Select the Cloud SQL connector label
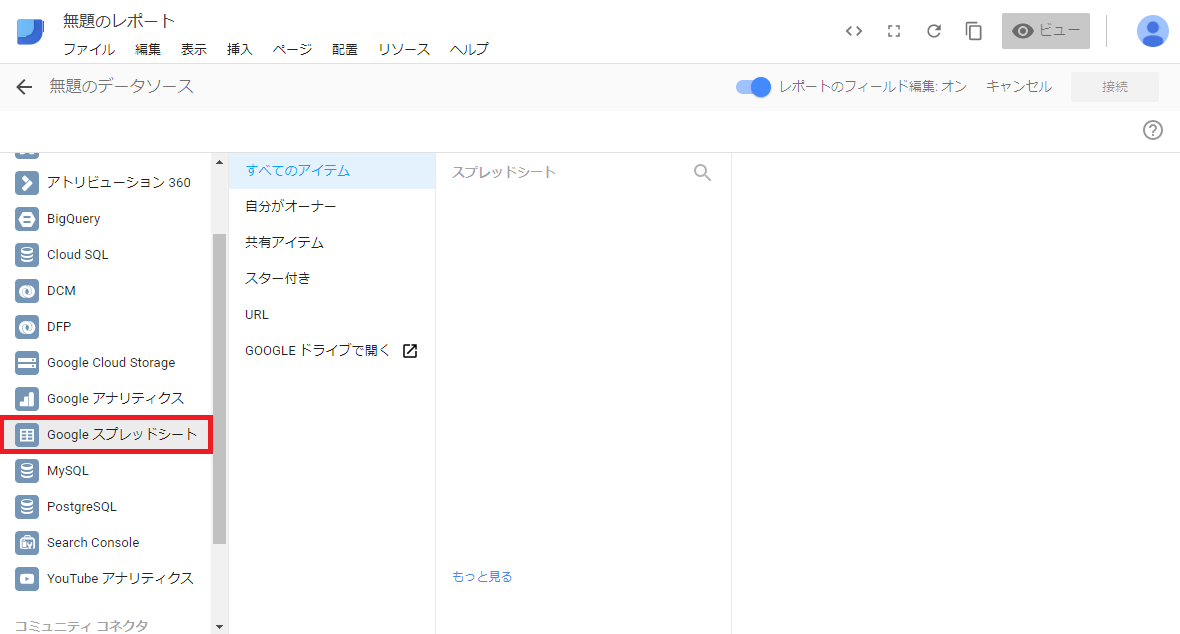1180x634 pixels. pos(78,255)
